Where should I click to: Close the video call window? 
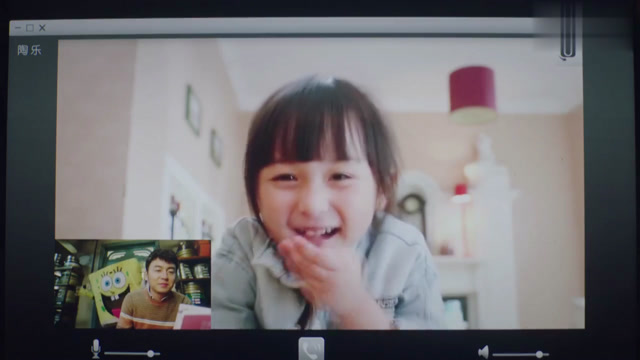(42, 28)
